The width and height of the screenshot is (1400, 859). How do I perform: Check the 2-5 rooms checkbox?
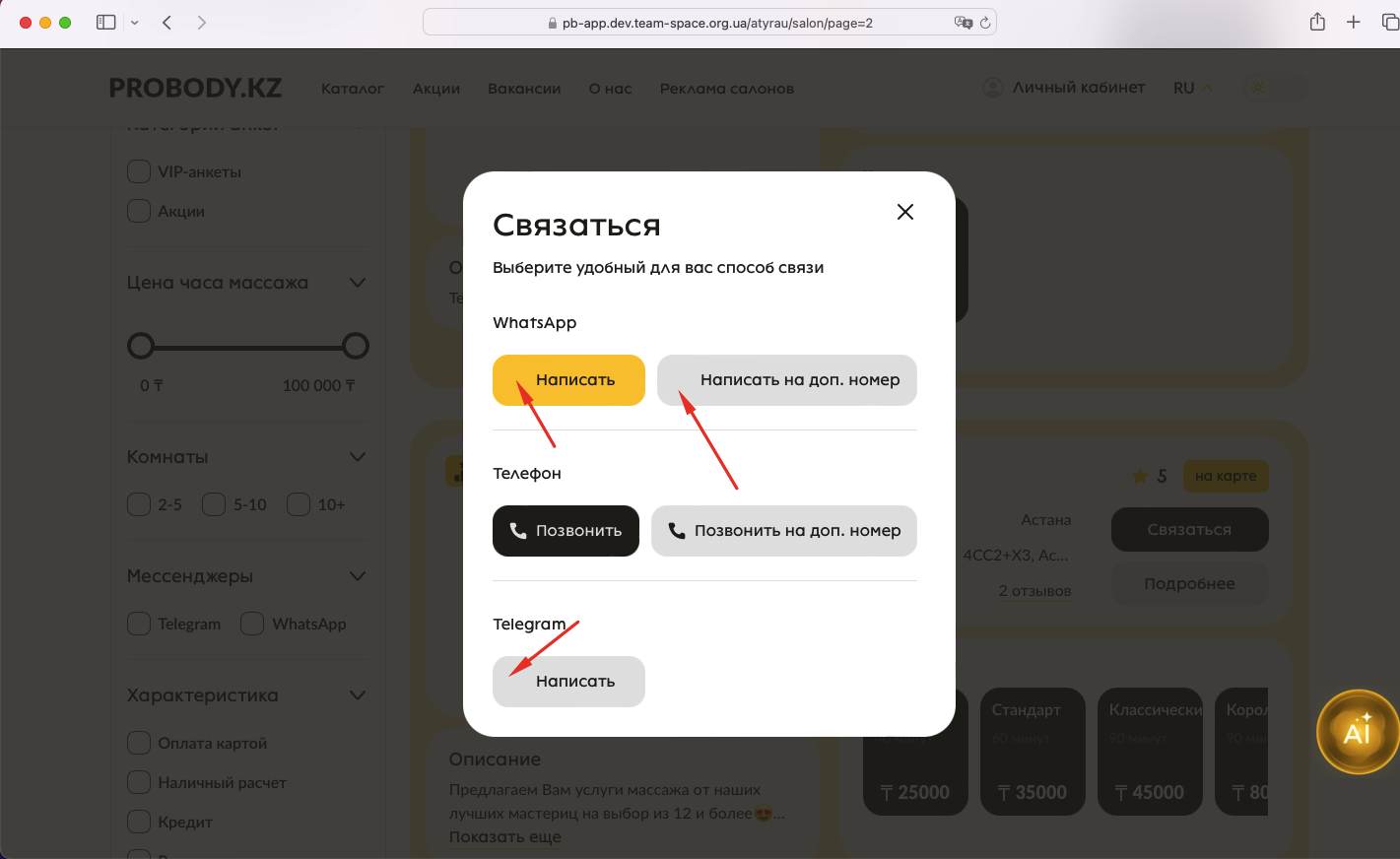139,504
